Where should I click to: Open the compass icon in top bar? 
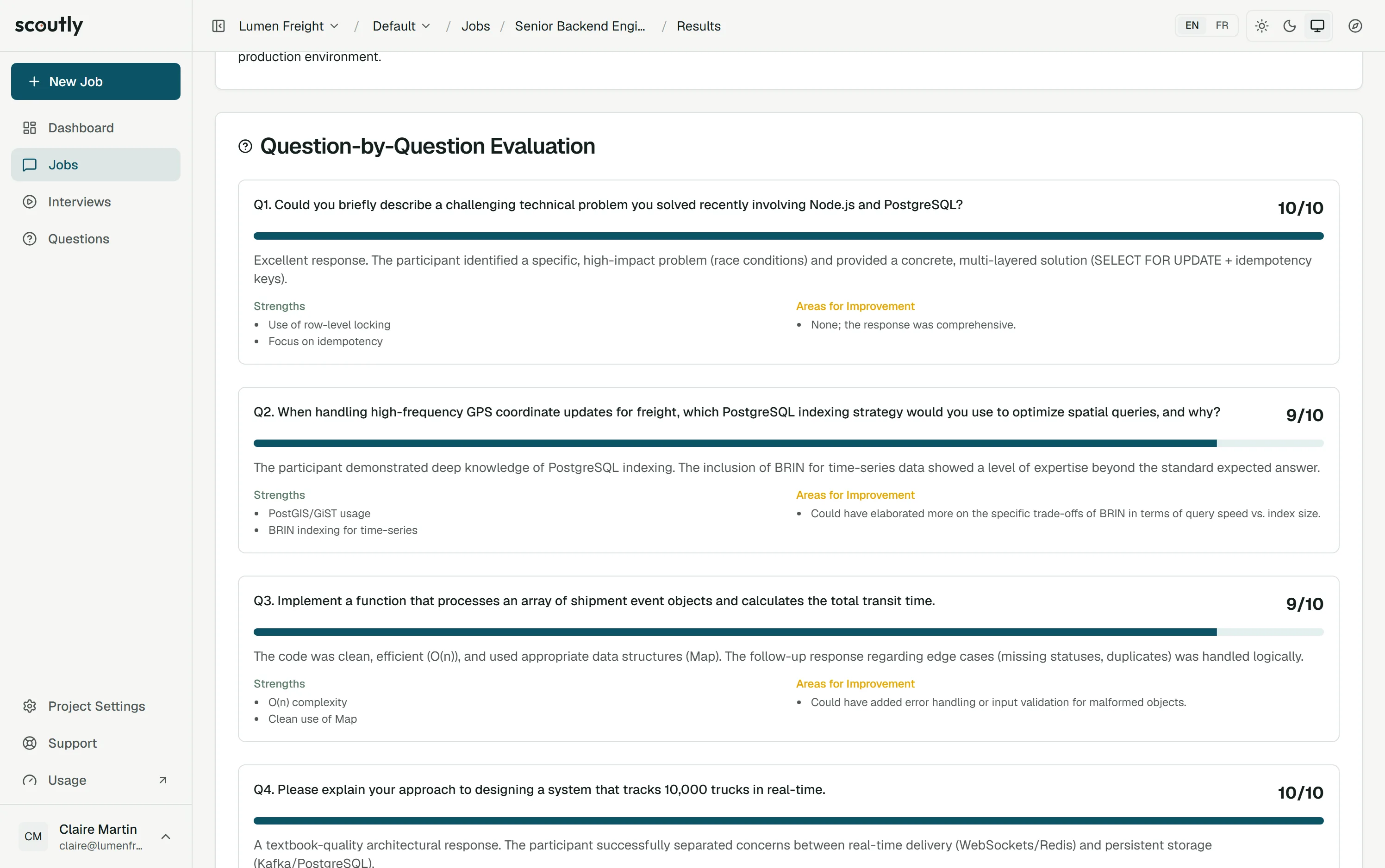point(1355,26)
